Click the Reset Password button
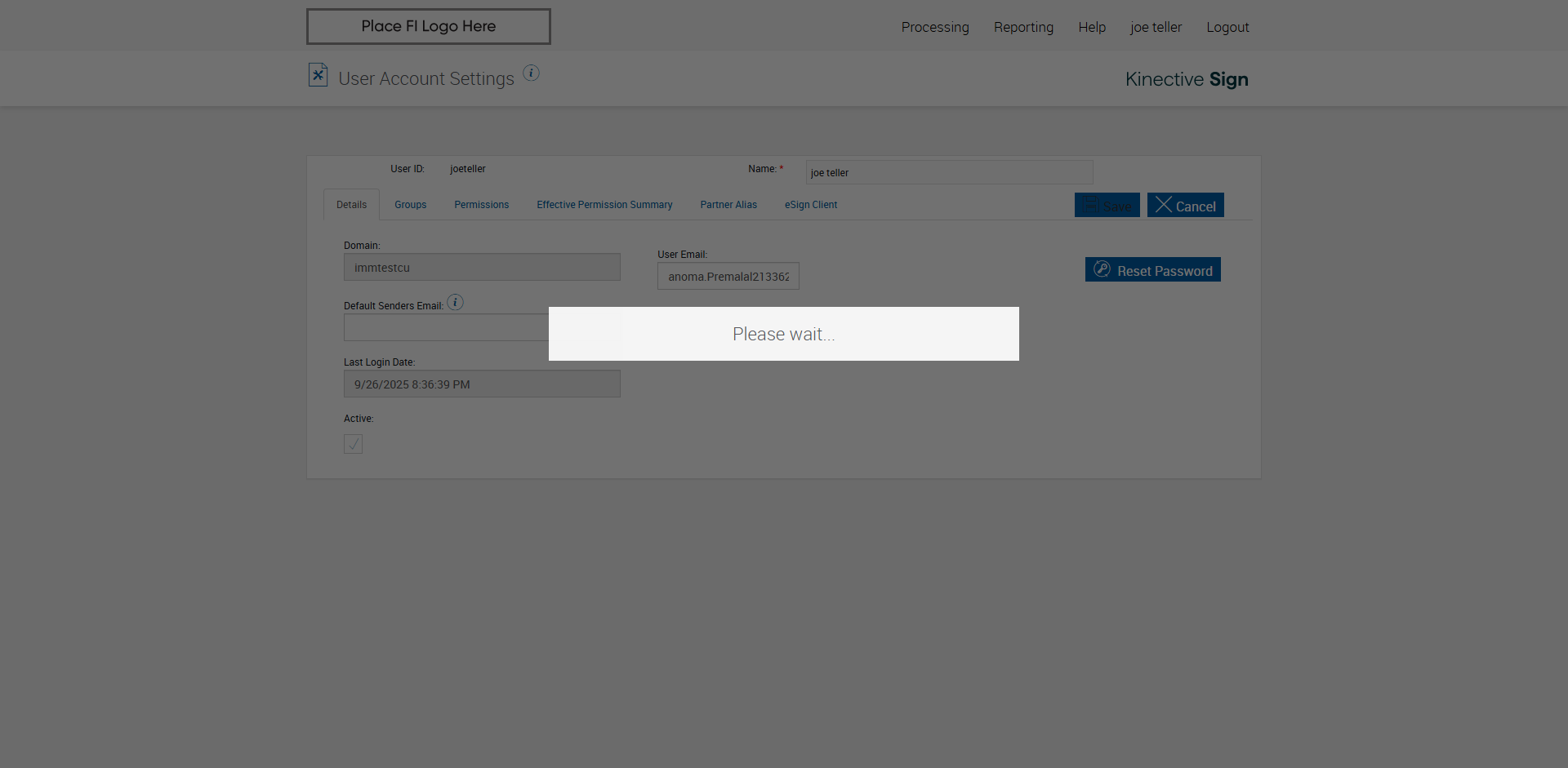Screen dimensions: 1568x768 1152,269
